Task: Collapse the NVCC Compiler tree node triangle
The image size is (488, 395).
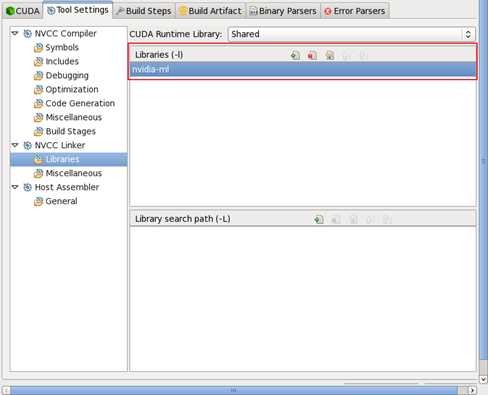Action: coord(15,33)
